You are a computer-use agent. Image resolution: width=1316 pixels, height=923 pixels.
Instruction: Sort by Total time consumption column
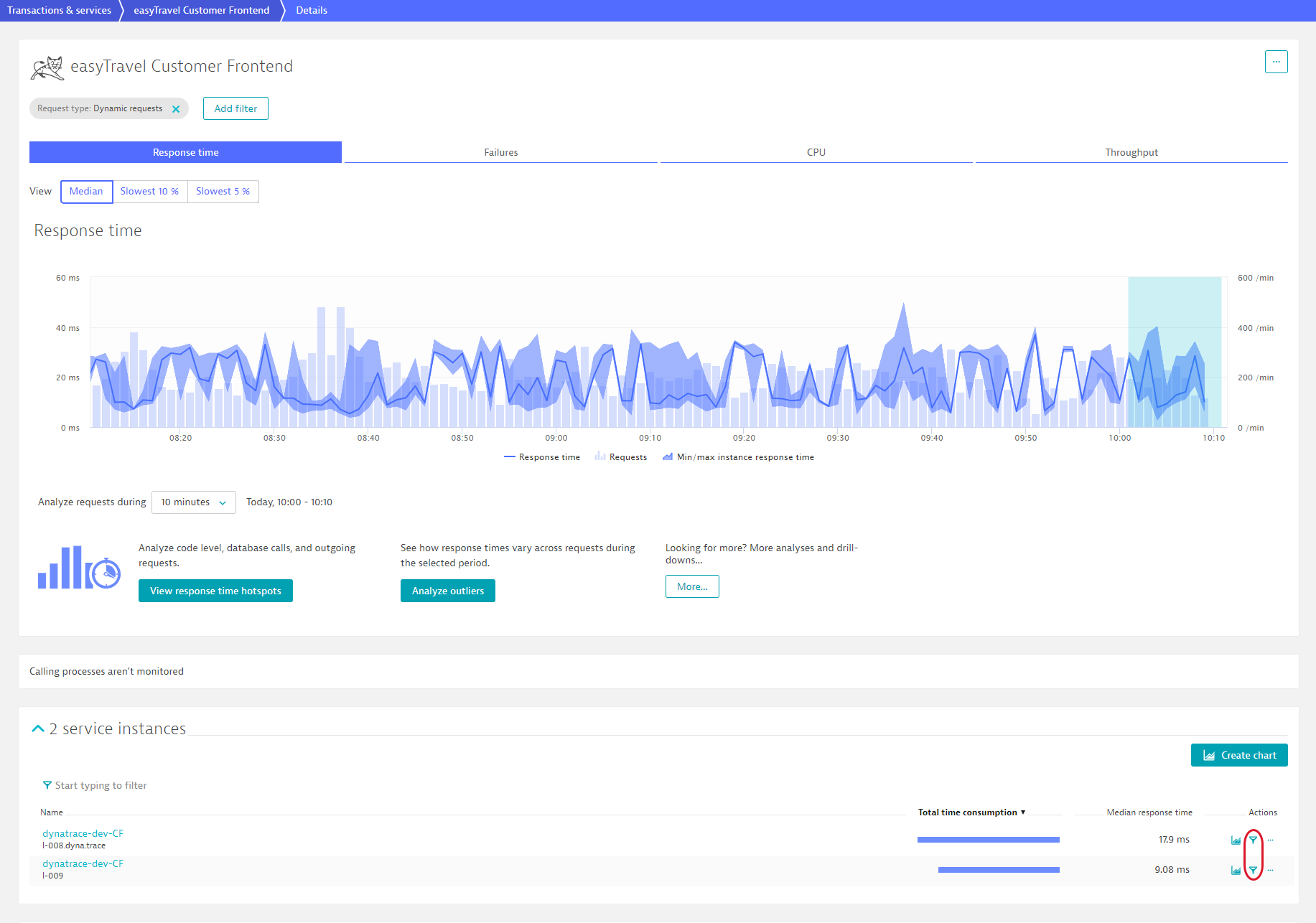(971, 812)
